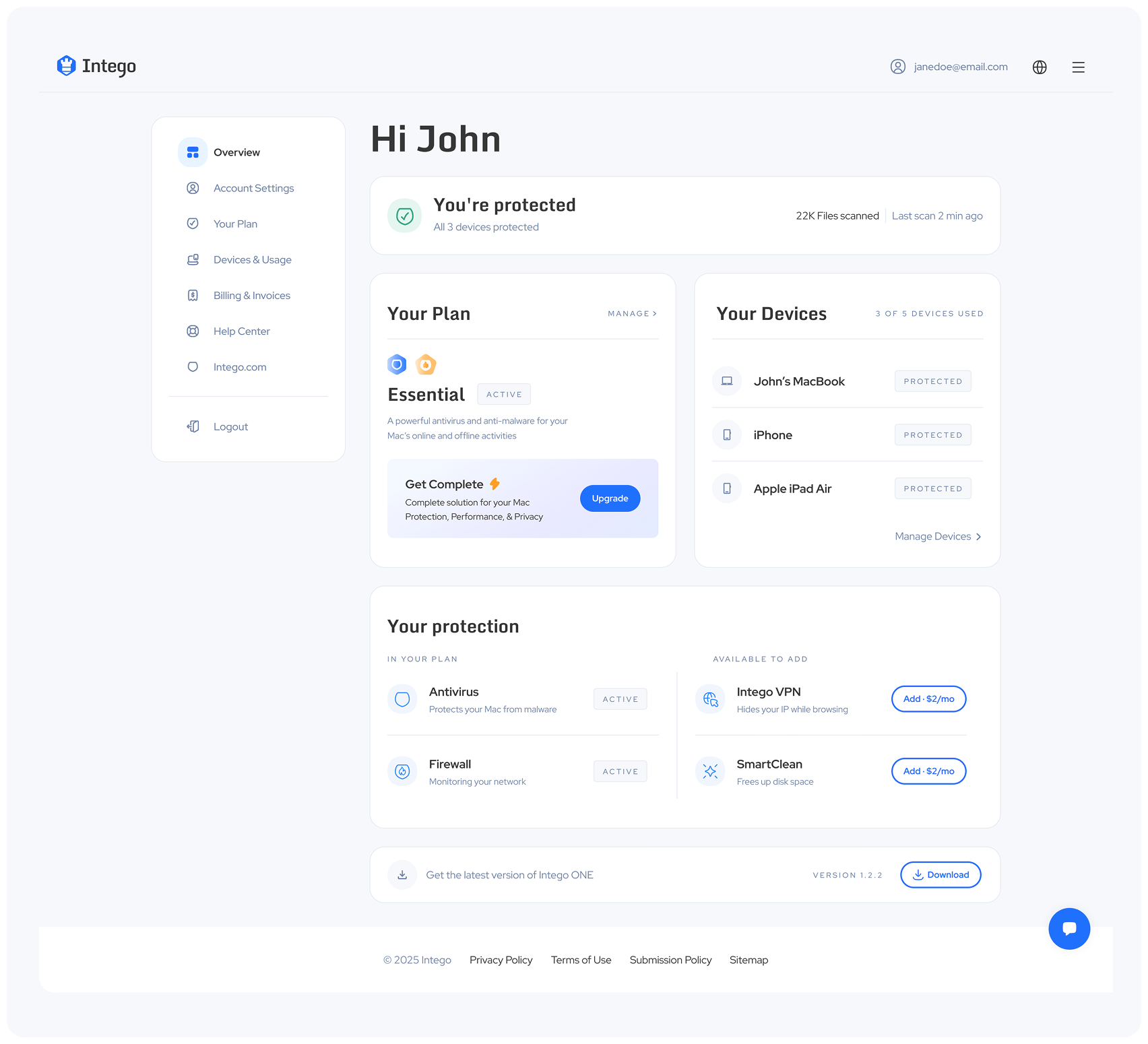Add SmartClean for $2/mo

tap(928, 771)
